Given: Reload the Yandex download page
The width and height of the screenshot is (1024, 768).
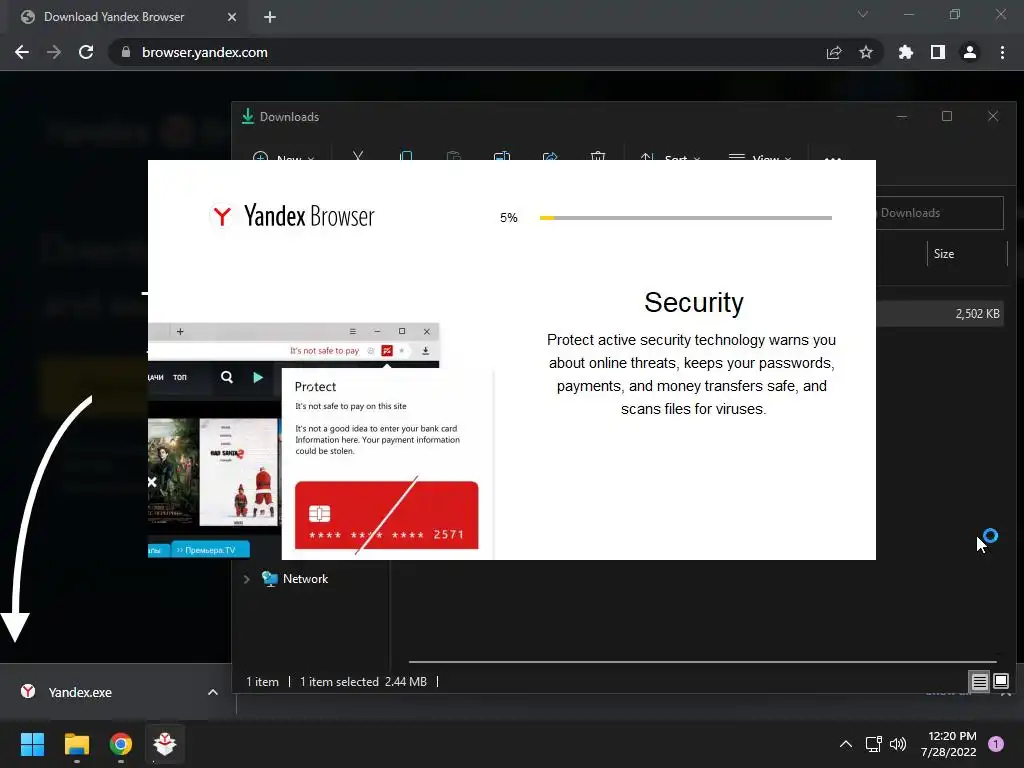Looking at the screenshot, I should pos(86,52).
